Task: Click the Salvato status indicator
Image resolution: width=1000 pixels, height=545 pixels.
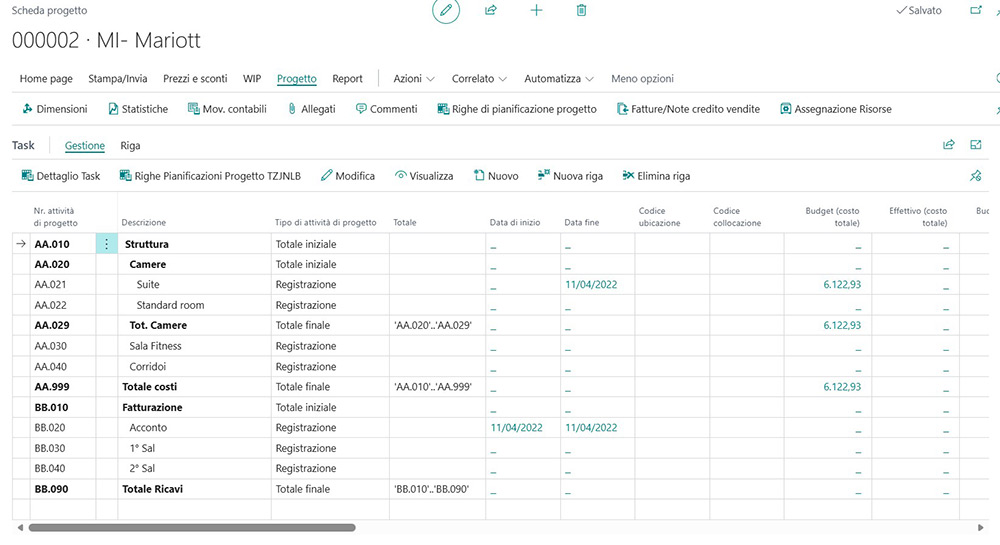Action: coord(919,10)
